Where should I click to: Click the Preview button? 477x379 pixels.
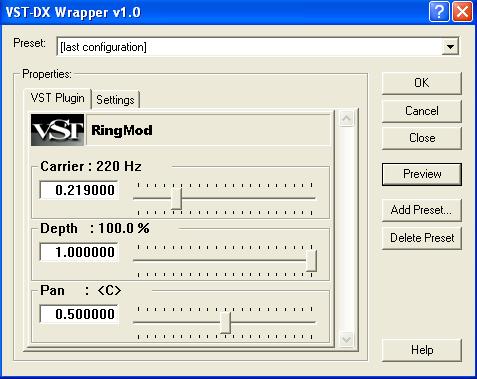point(422,174)
